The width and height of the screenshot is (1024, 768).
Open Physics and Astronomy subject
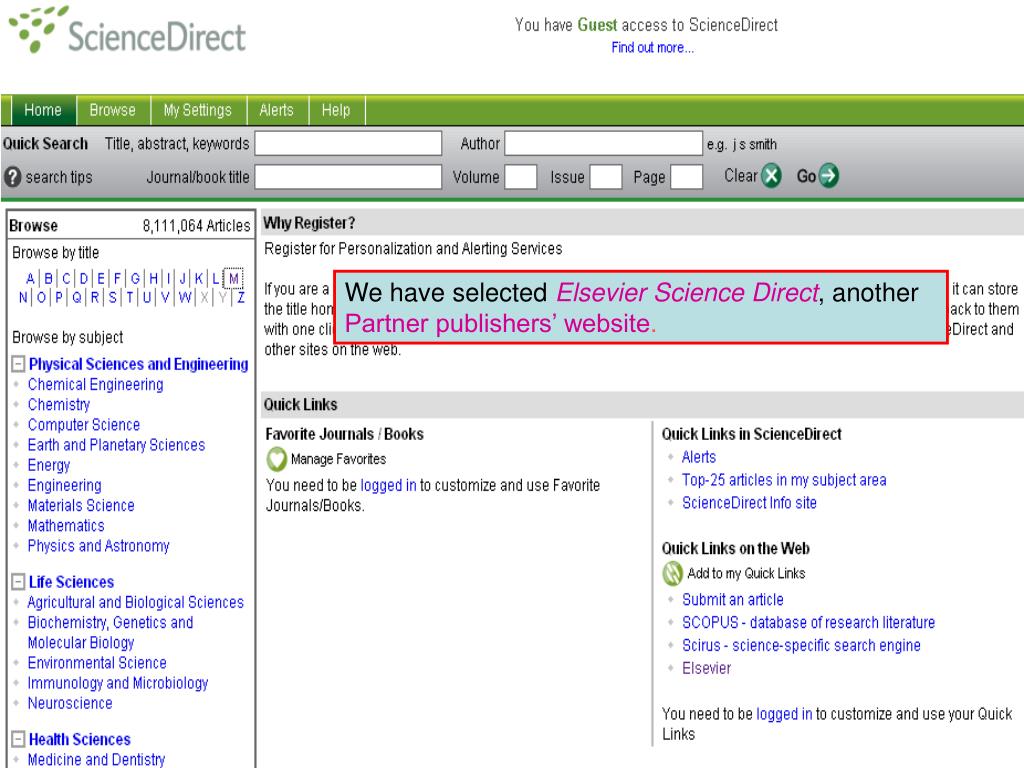[99, 546]
